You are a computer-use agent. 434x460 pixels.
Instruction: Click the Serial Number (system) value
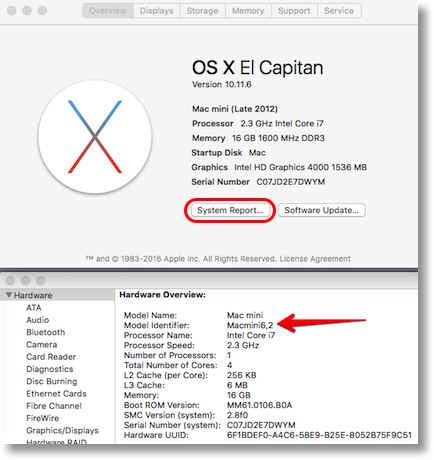[x=261, y=425]
